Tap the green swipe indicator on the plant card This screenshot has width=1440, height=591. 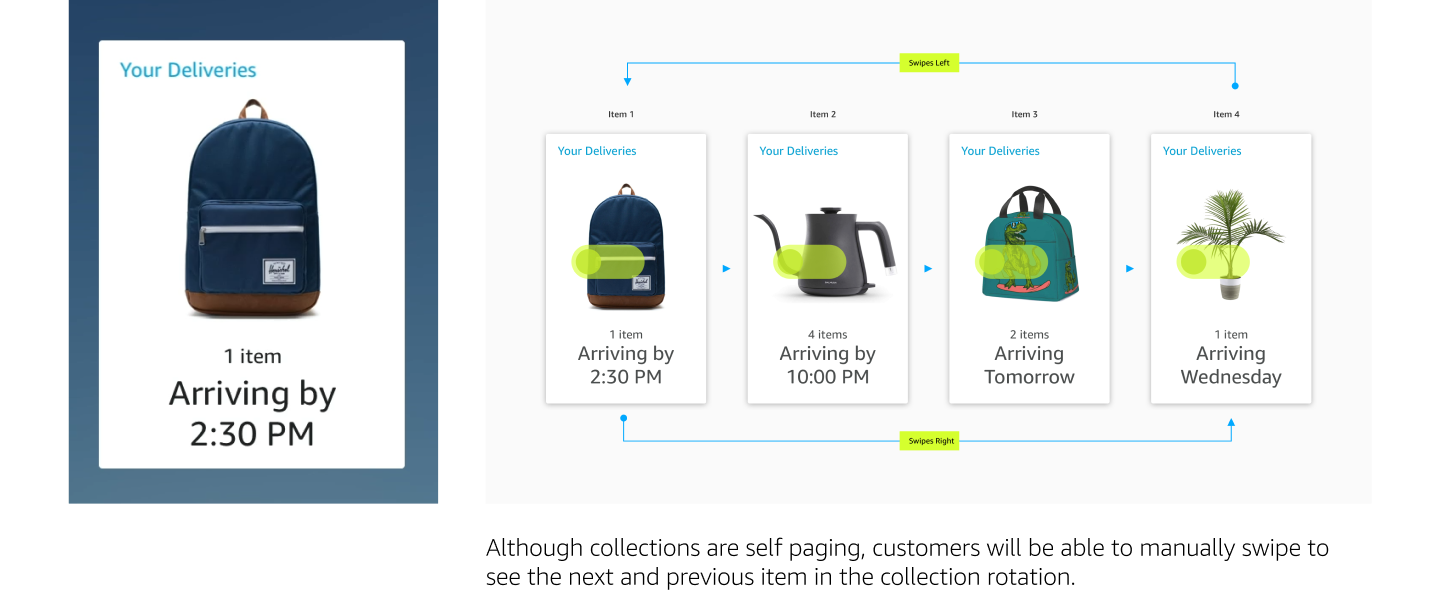[1213, 262]
